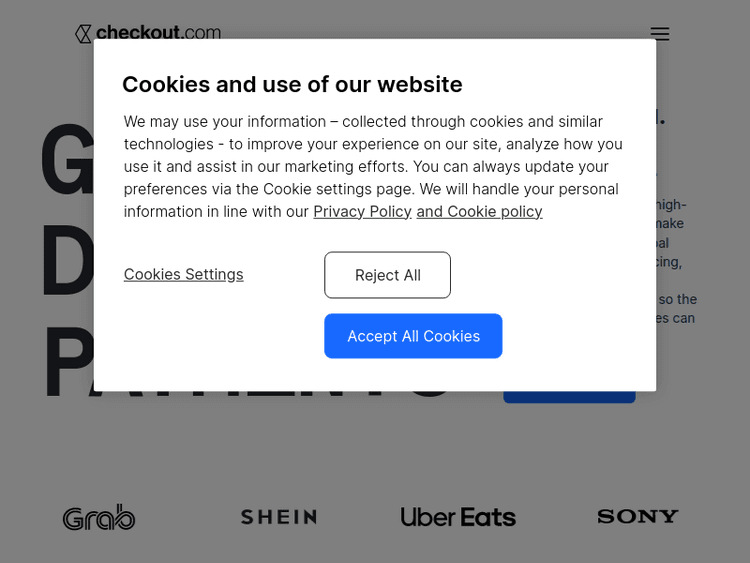The image size is (750, 563).
Task: Accept all cookies
Action: 413,336
